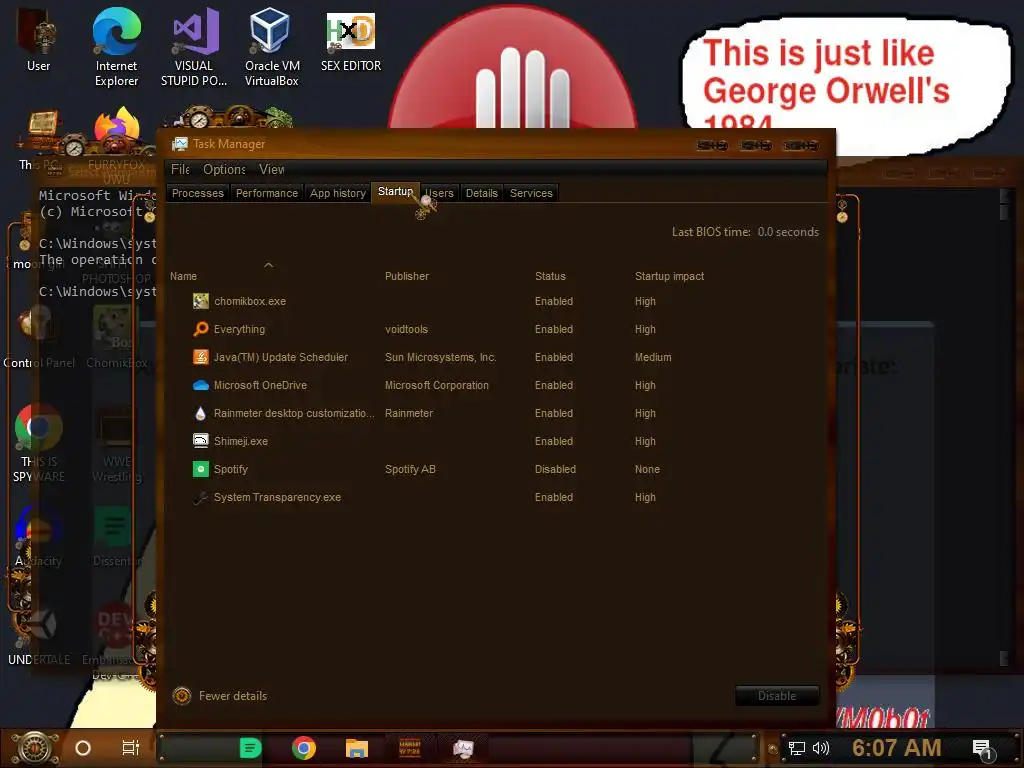The width and height of the screenshot is (1024, 768).
Task: Select Spotify None startup impact cell
Action: tap(647, 469)
